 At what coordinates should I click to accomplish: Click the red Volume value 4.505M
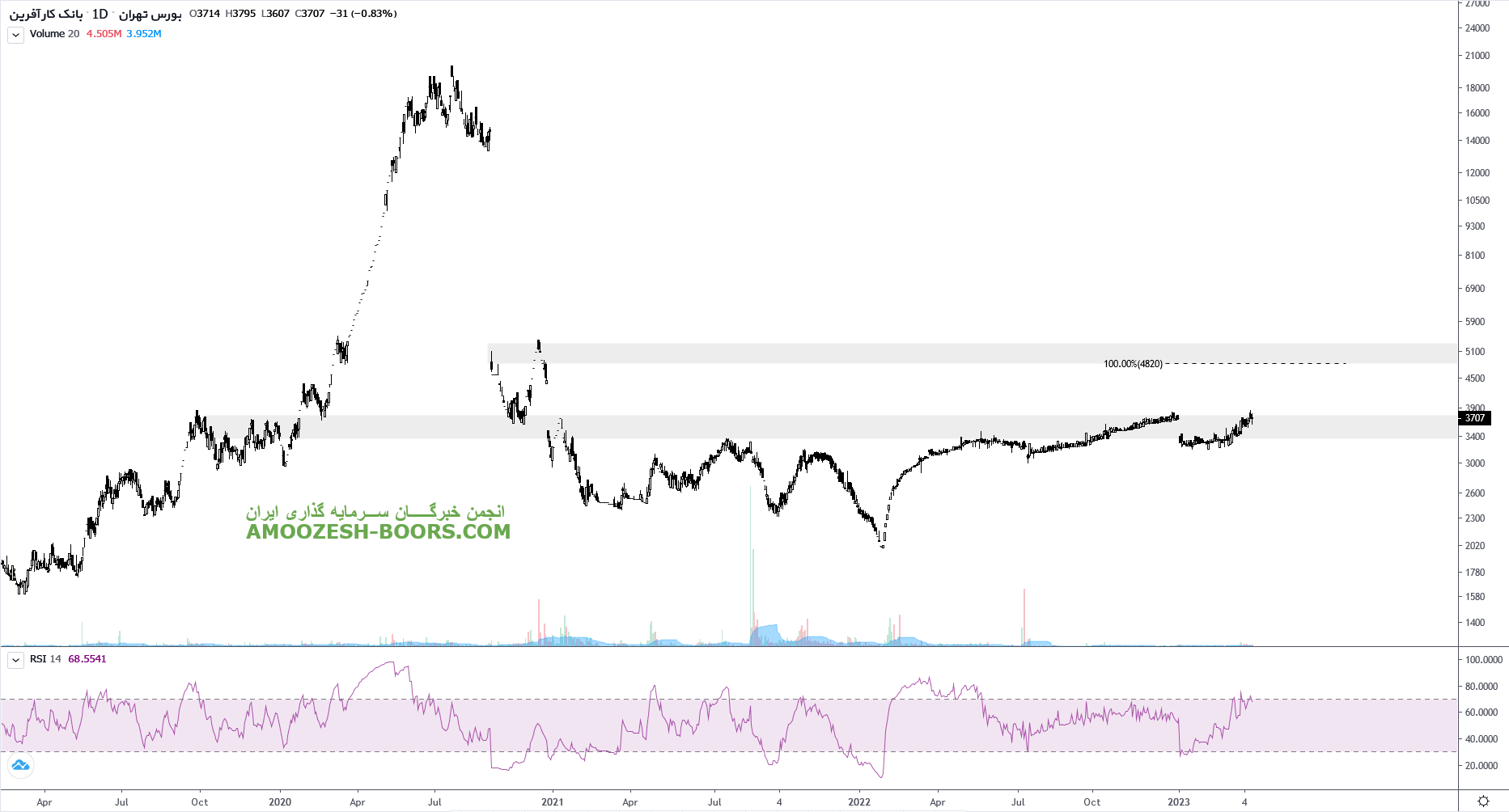coord(104,34)
